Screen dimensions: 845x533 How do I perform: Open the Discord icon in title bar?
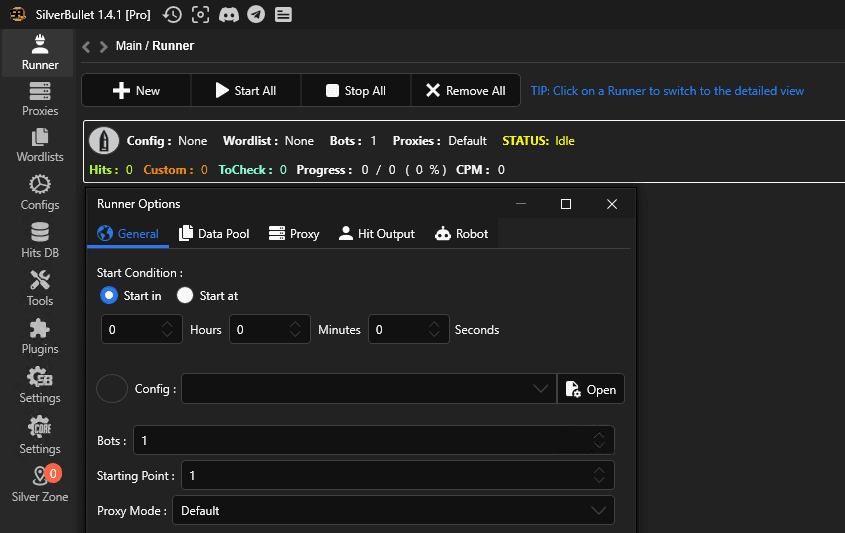click(228, 15)
